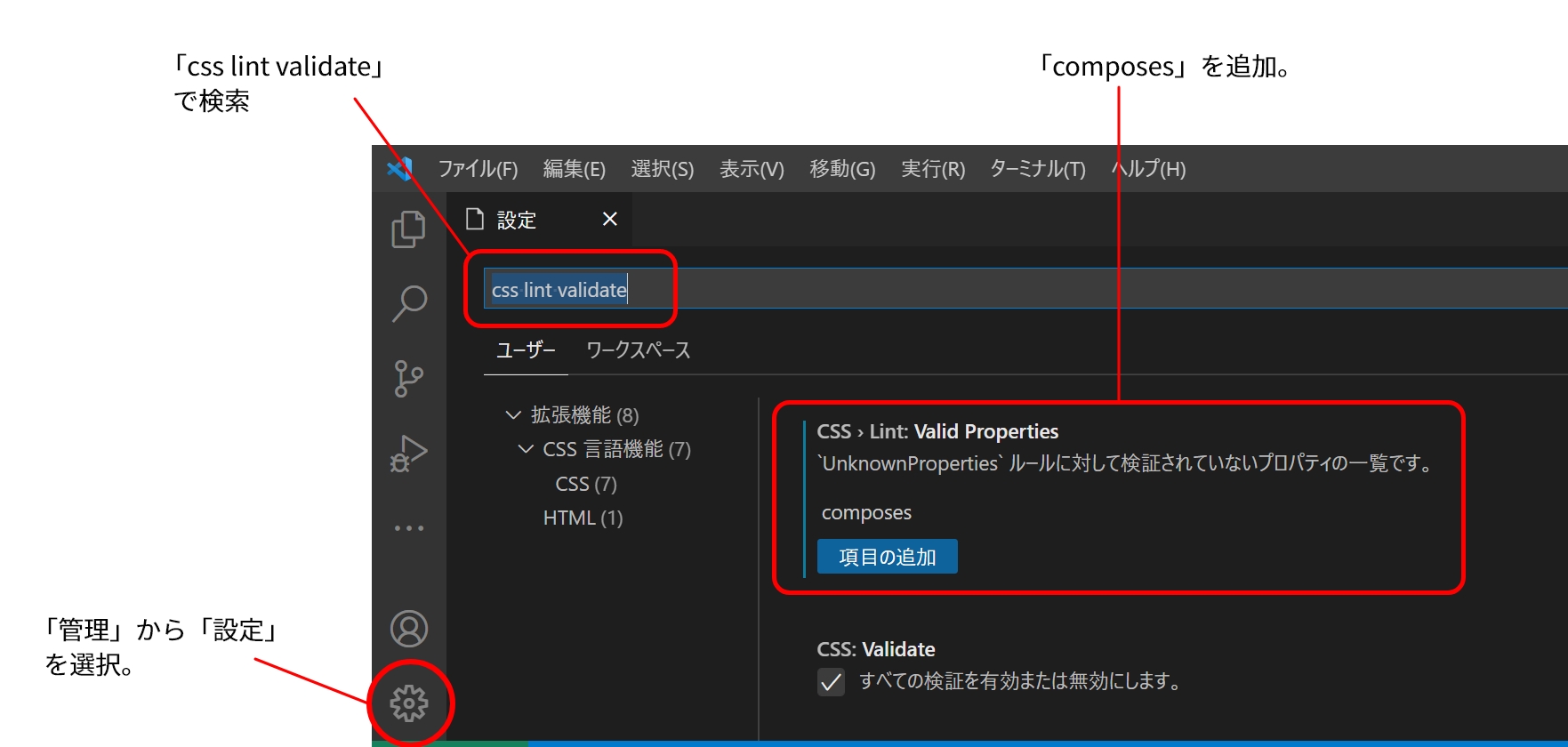Switch to the ユーザー settings tab
This screenshot has height=747, width=1568.
point(526,350)
